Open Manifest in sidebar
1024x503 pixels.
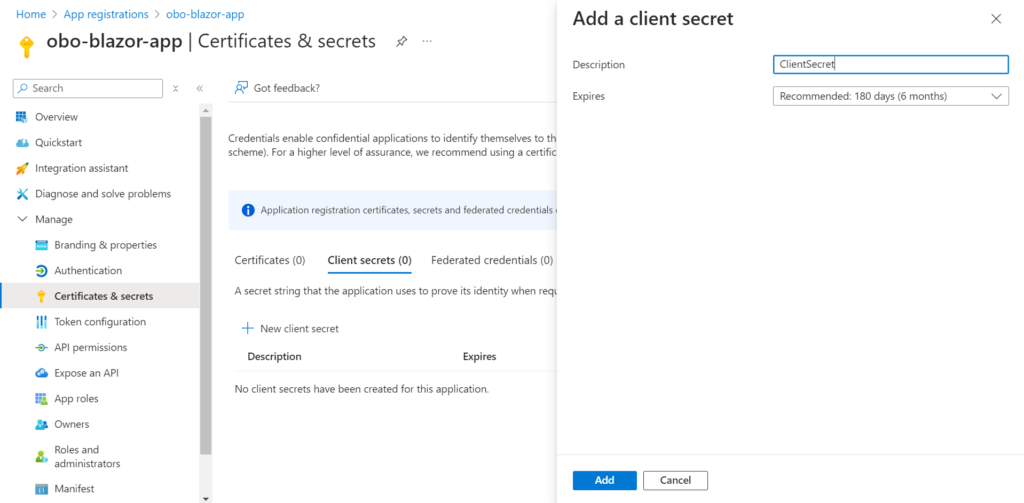pyautogui.click(x=74, y=489)
